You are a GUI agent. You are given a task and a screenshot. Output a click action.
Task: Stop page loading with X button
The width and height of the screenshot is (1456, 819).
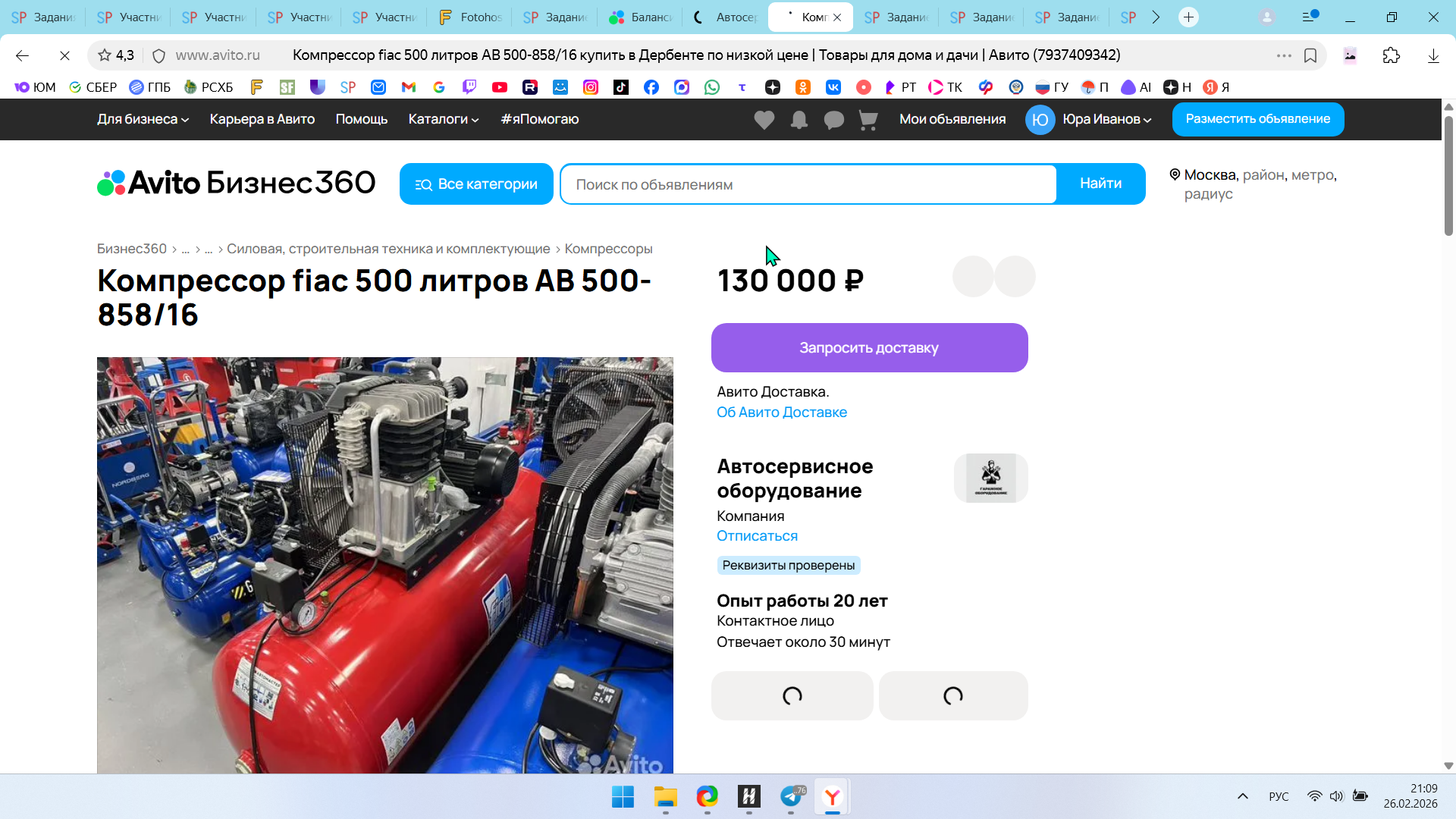pos(64,55)
